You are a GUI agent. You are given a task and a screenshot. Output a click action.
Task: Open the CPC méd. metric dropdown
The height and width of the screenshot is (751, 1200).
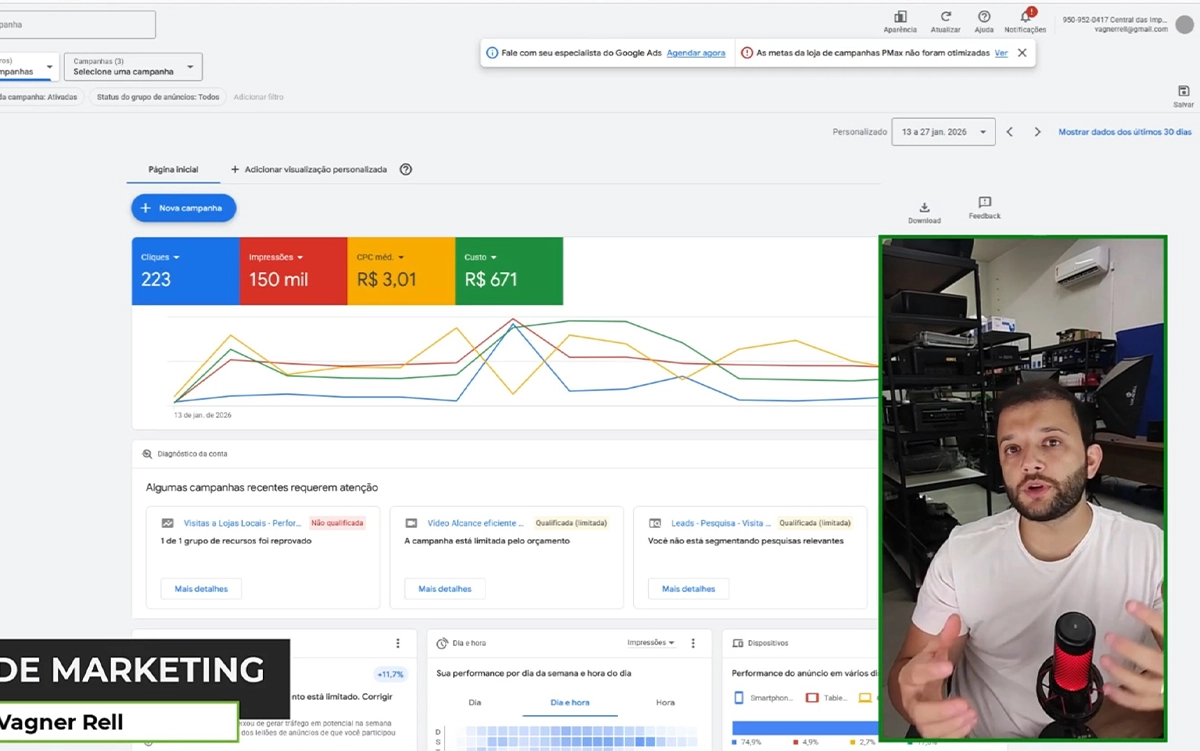[379, 258]
